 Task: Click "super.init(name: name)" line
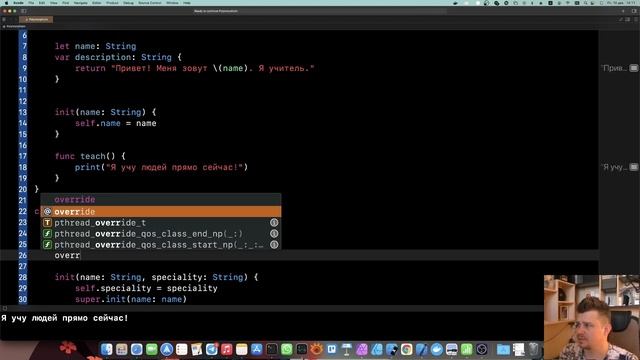(x=131, y=299)
